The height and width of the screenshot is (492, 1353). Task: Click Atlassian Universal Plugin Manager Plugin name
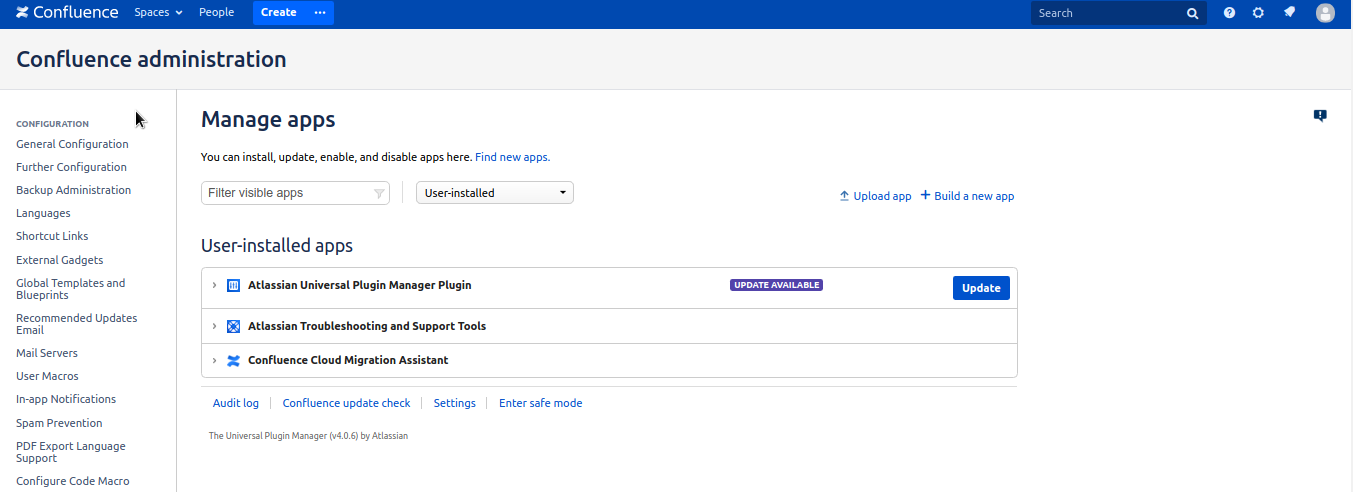pyautogui.click(x=360, y=285)
